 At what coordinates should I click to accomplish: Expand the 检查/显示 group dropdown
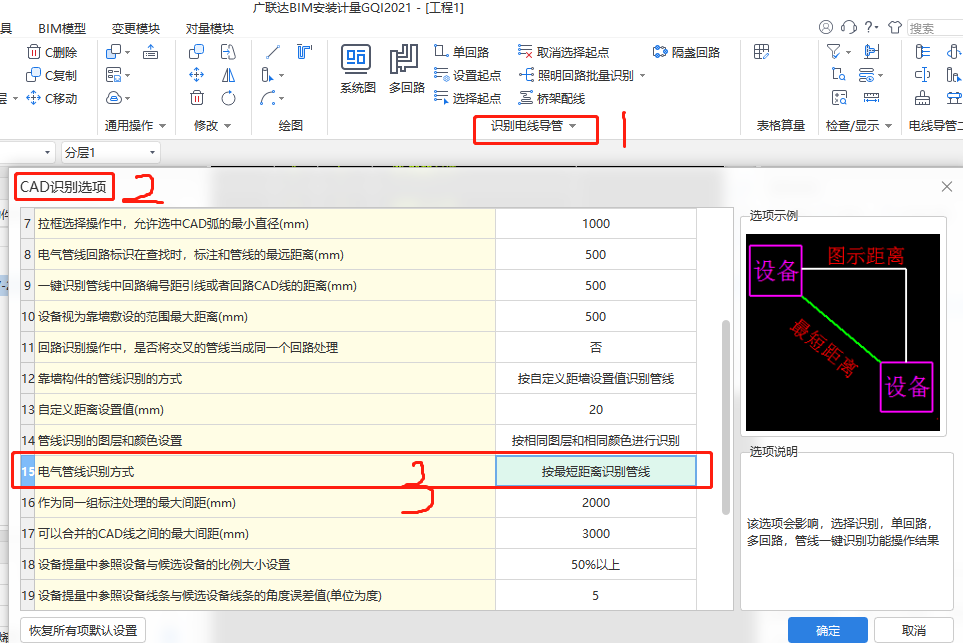click(888, 126)
